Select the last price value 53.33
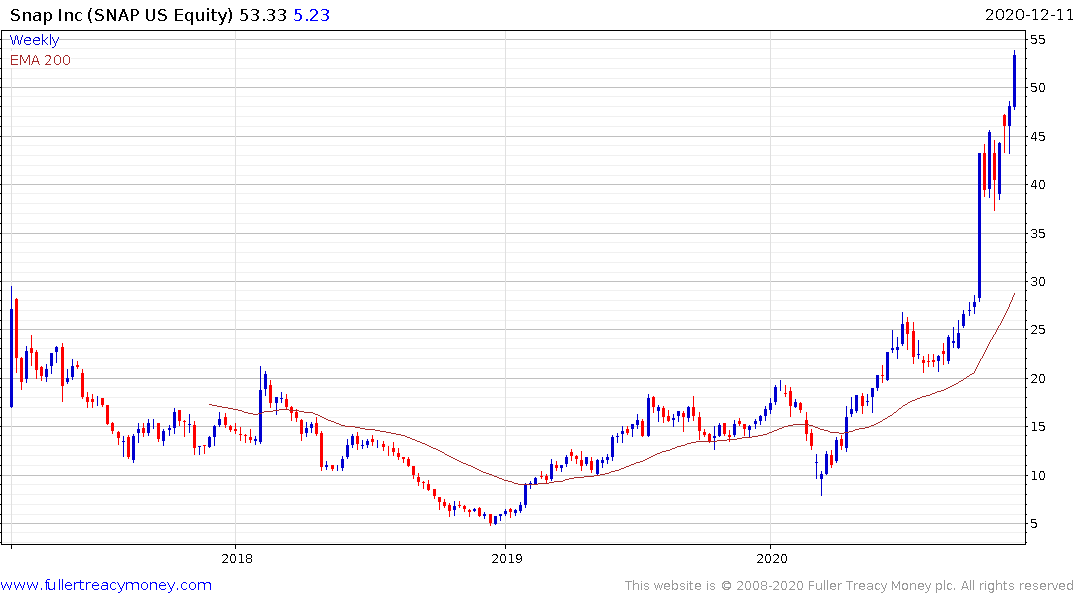 pyautogui.click(x=263, y=14)
